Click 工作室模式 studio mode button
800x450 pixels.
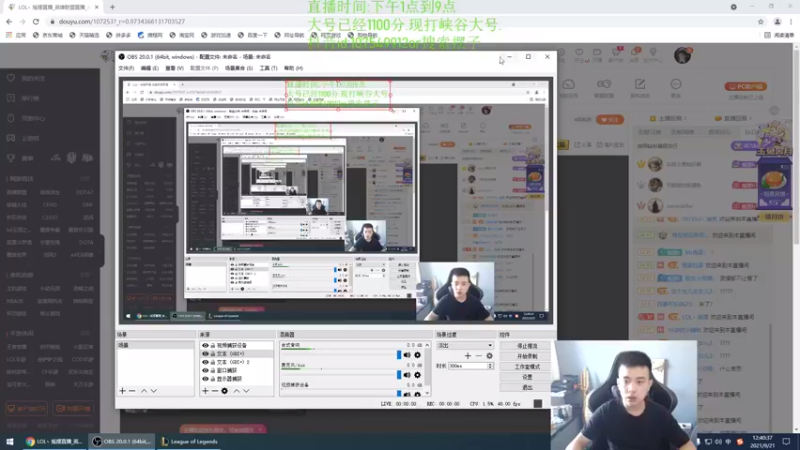point(527,367)
